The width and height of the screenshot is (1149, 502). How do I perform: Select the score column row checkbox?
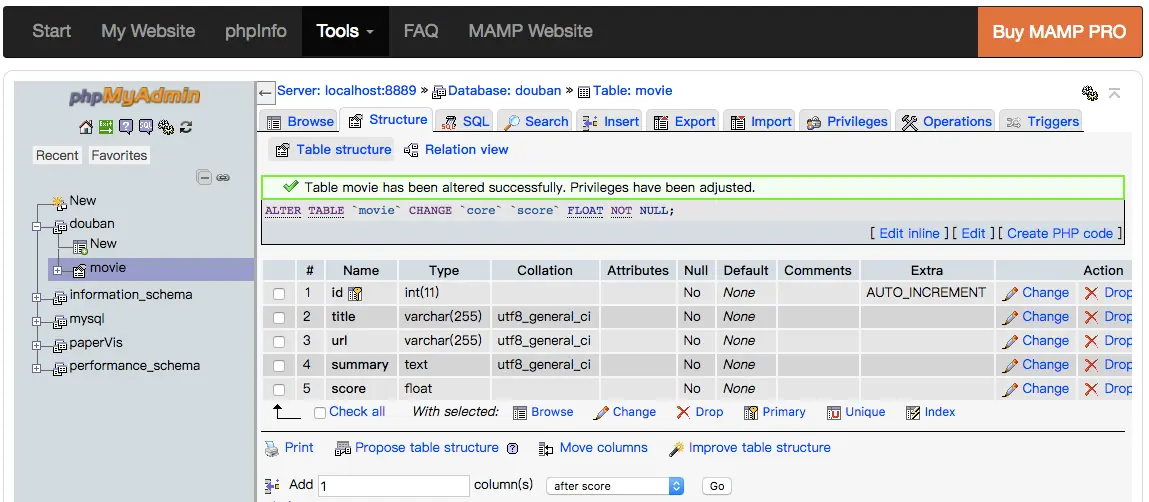click(279, 390)
